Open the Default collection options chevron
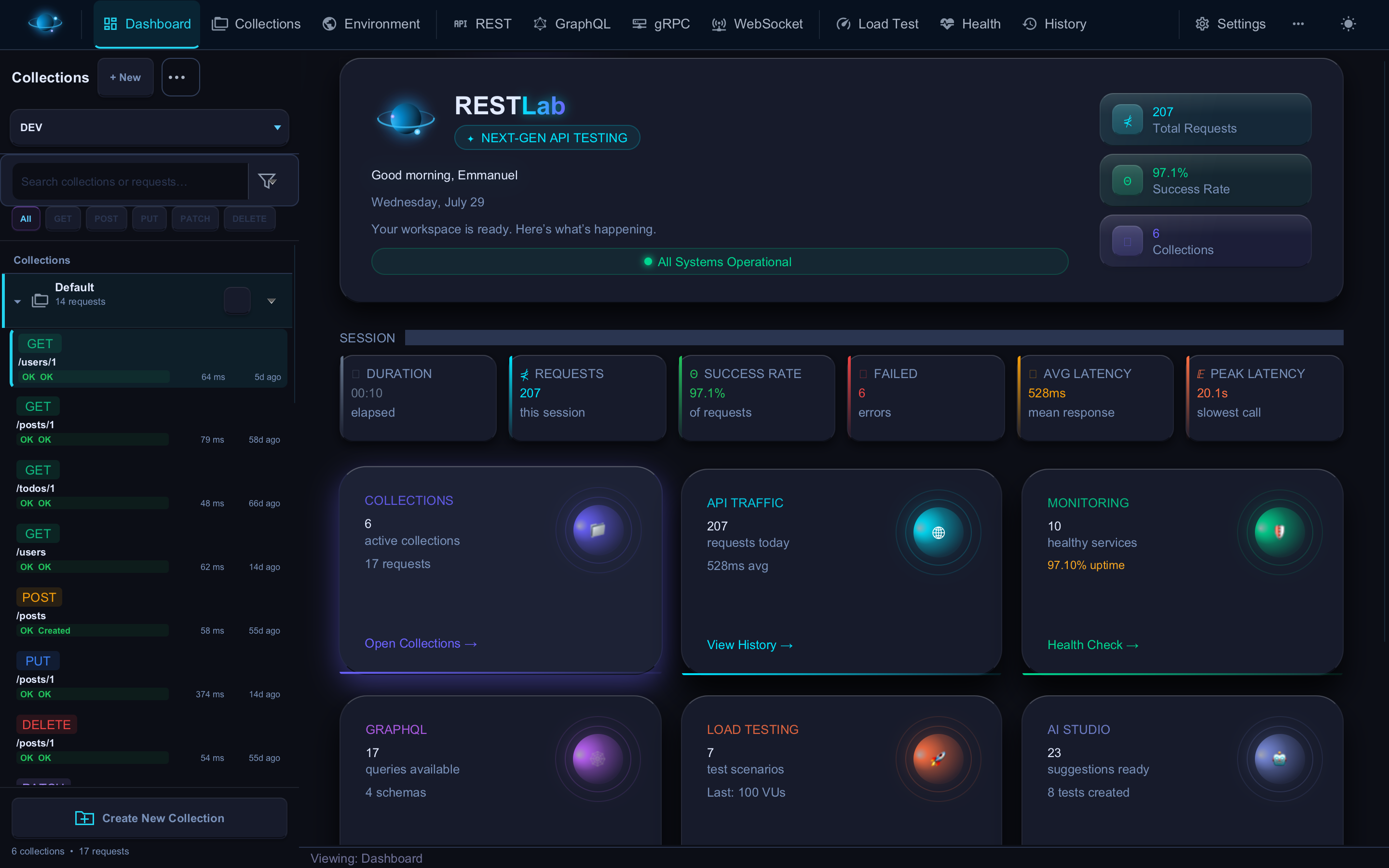 point(272,301)
